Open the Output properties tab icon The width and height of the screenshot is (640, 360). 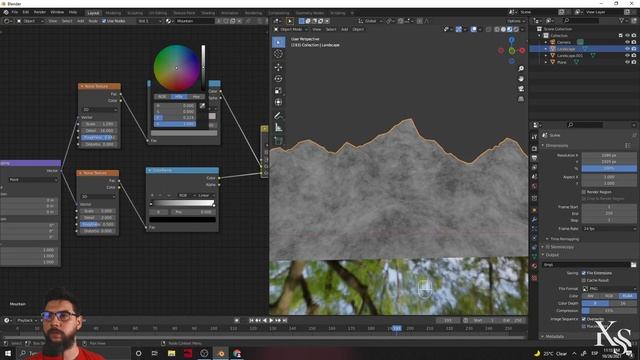point(534,158)
